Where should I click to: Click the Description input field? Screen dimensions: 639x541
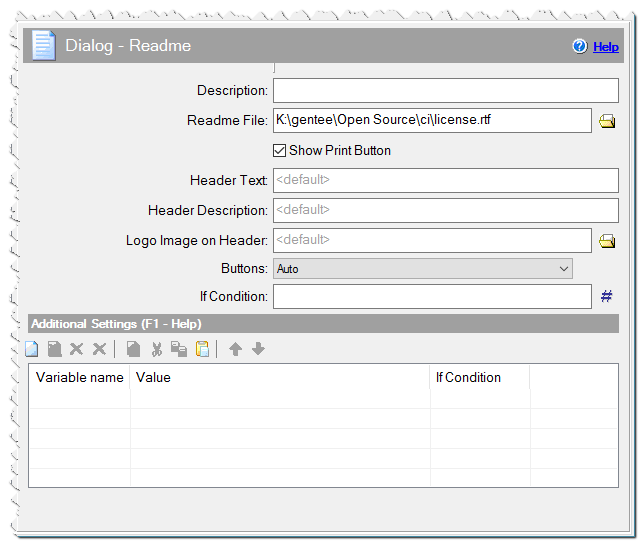coord(446,90)
